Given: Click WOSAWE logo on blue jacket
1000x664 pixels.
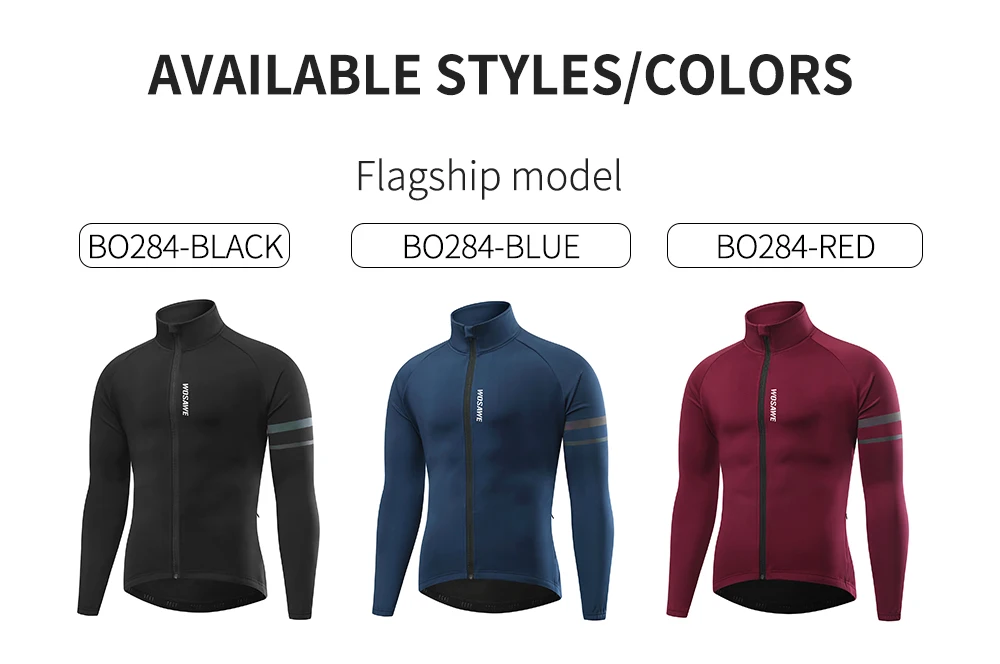Looking at the screenshot, I should tap(480, 405).
